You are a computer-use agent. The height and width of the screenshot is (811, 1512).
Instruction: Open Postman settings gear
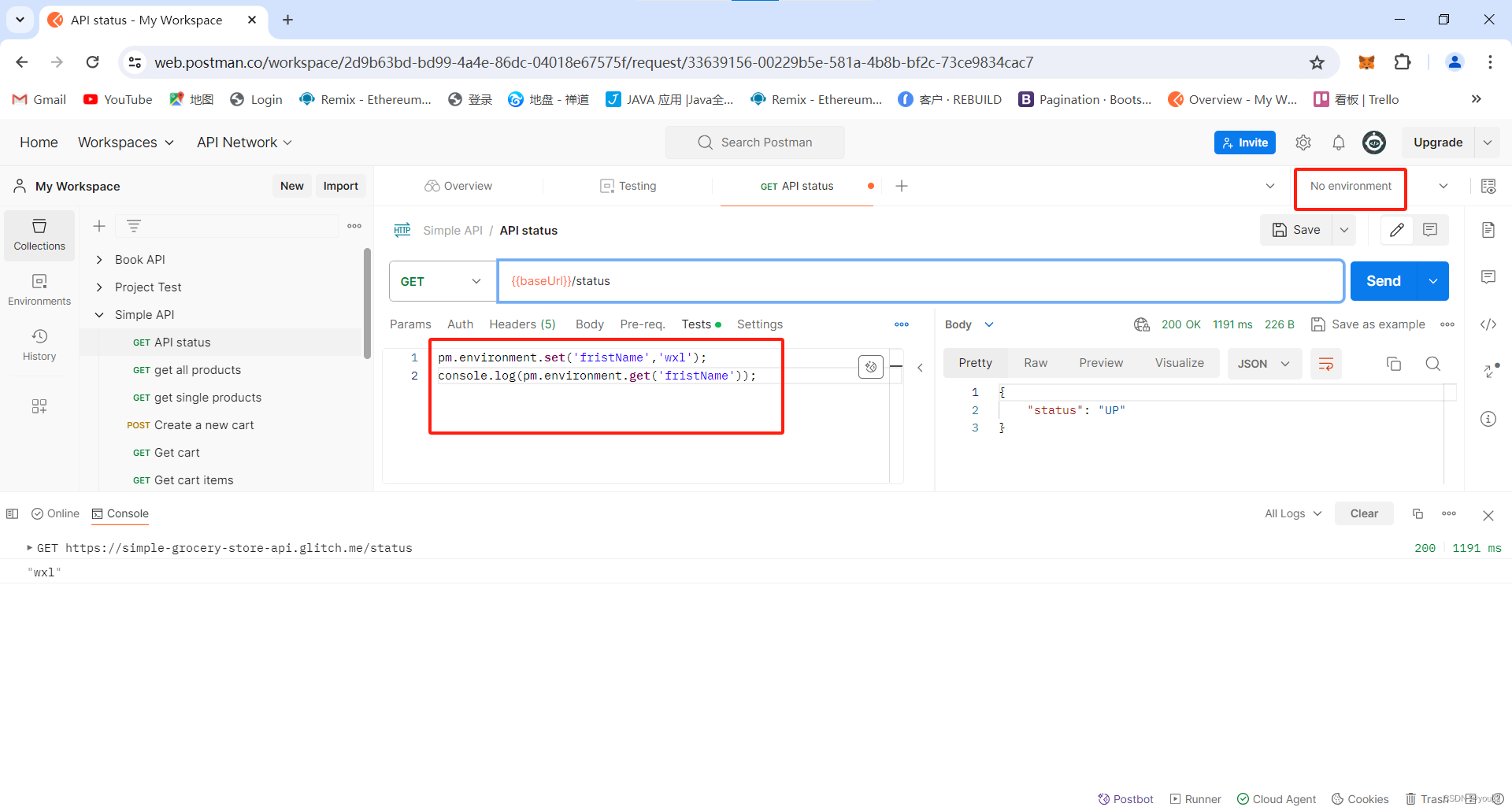(x=1303, y=143)
